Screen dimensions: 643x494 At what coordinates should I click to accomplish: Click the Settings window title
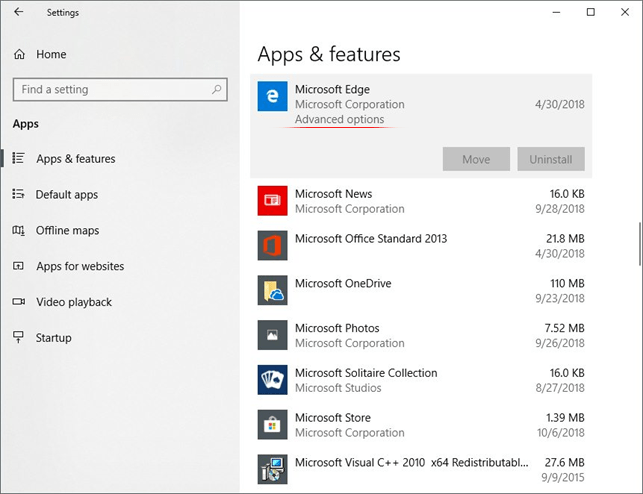[x=62, y=13]
